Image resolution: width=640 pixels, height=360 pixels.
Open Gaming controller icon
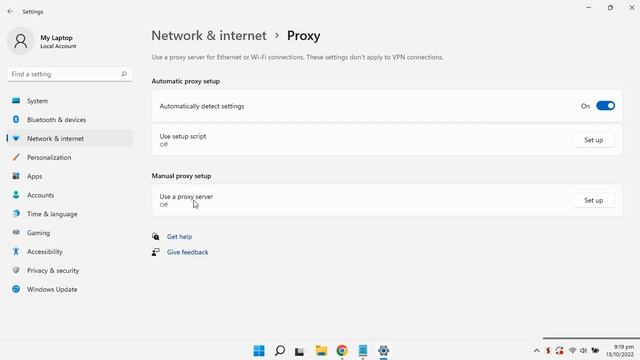(x=16, y=233)
